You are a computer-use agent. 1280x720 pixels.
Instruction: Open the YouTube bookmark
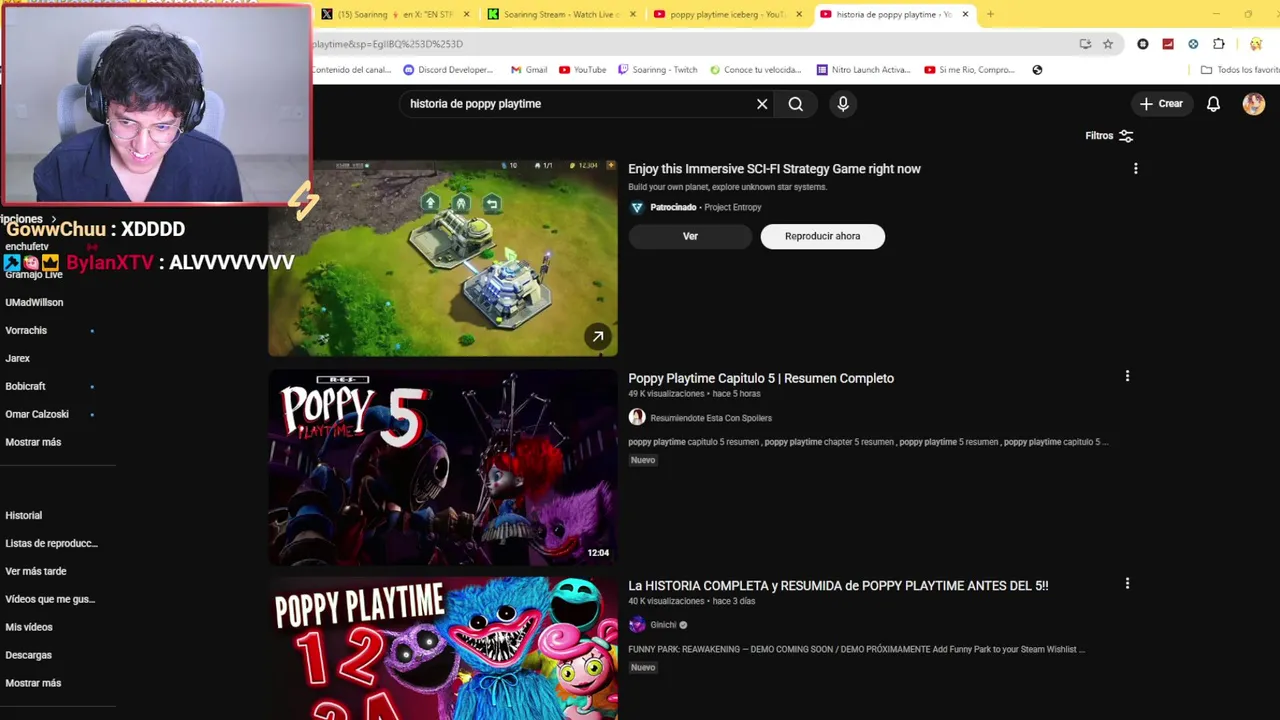pyautogui.click(x=583, y=70)
